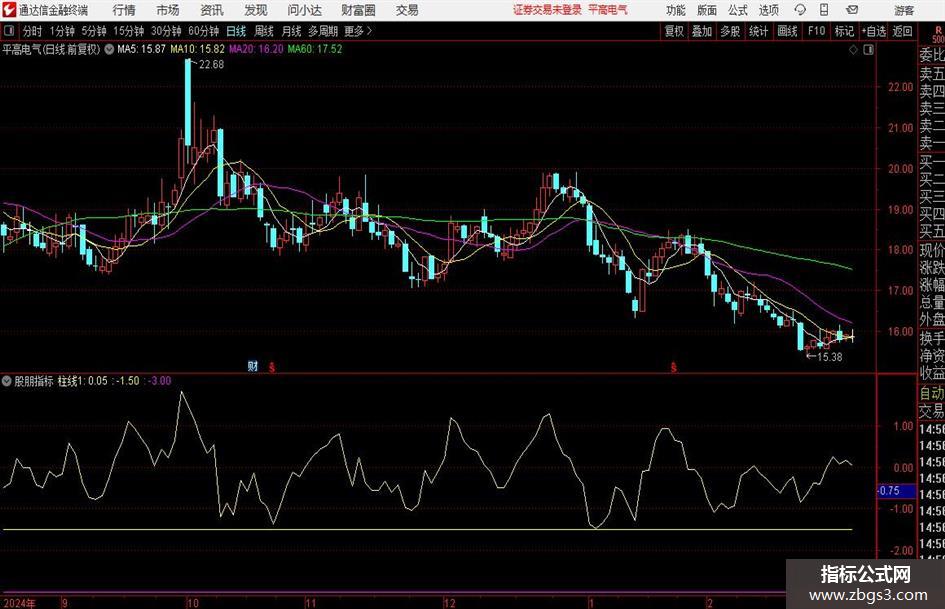The width and height of the screenshot is (945, 609).
Task: Click the October red S marker
Action: (x=272, y=367)
